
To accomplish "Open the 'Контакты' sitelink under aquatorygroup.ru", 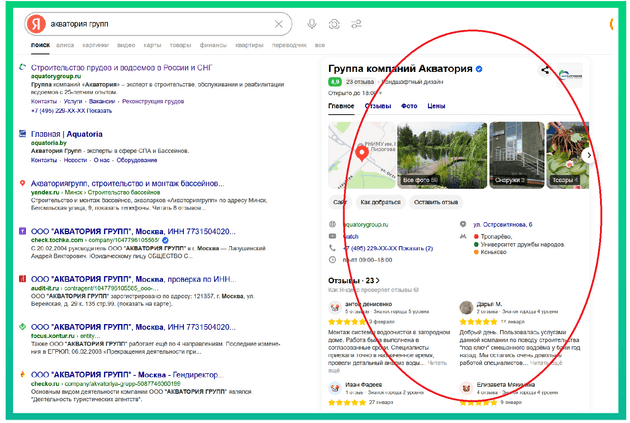I will coord(44,101).
